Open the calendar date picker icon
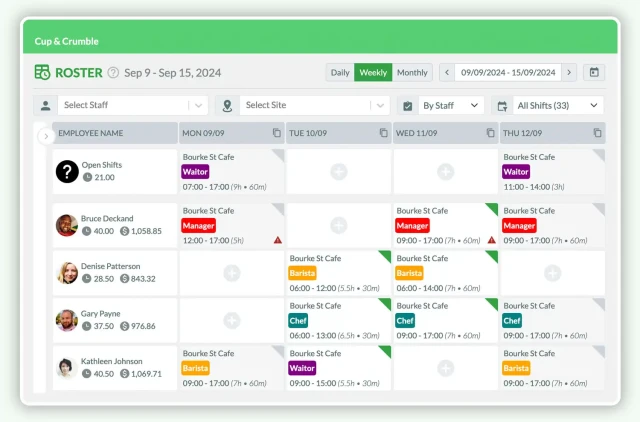The height and width of the screenshot is (422, 640). tap(594, 73)
